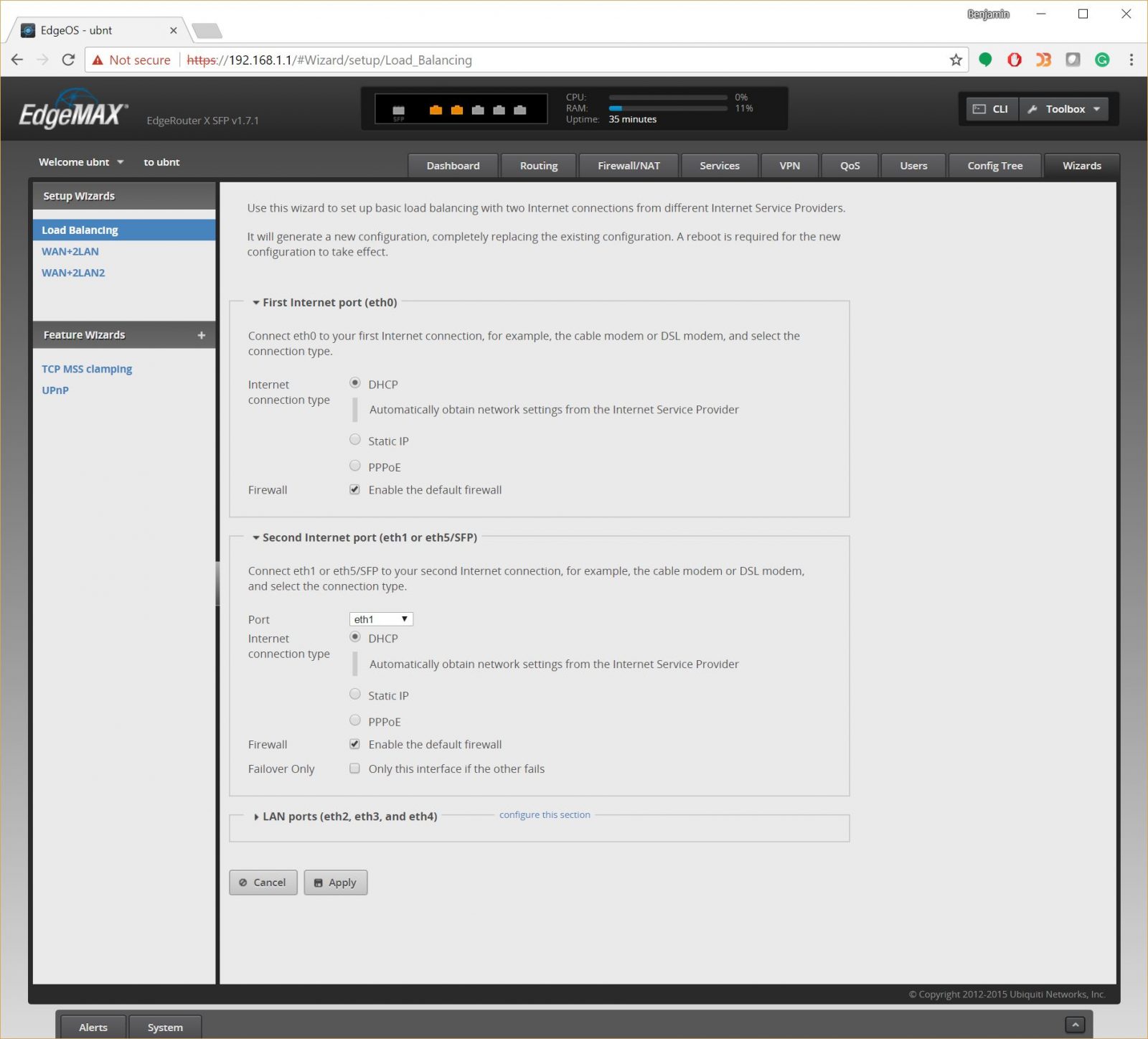Reload the page with the refresh icon
The image size is (1148, 1039).
pos(67,60)
